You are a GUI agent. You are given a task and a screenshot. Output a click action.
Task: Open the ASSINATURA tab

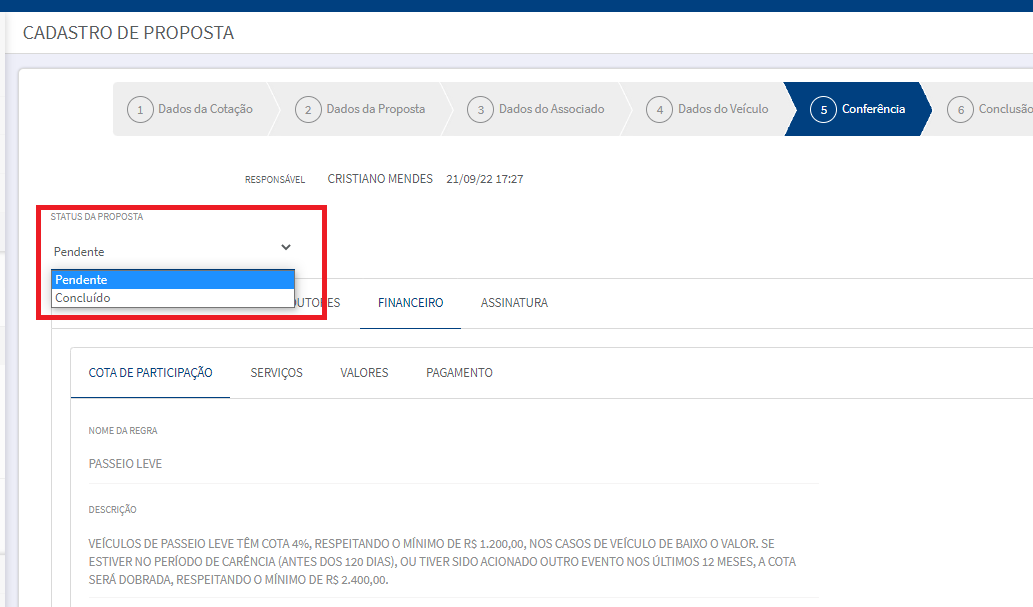pos(514,303)
